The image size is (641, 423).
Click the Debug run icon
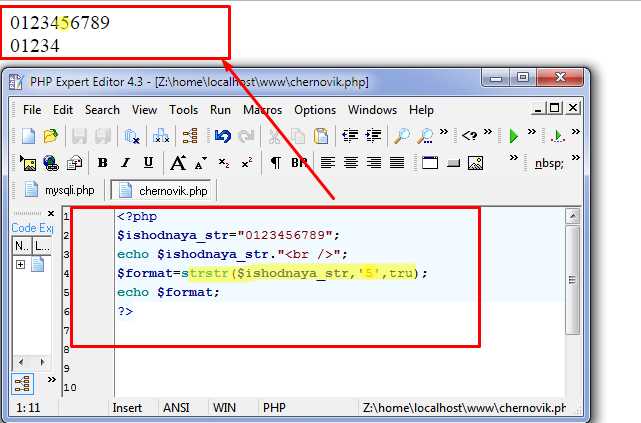pyautogui.click(x=558, y=136)
